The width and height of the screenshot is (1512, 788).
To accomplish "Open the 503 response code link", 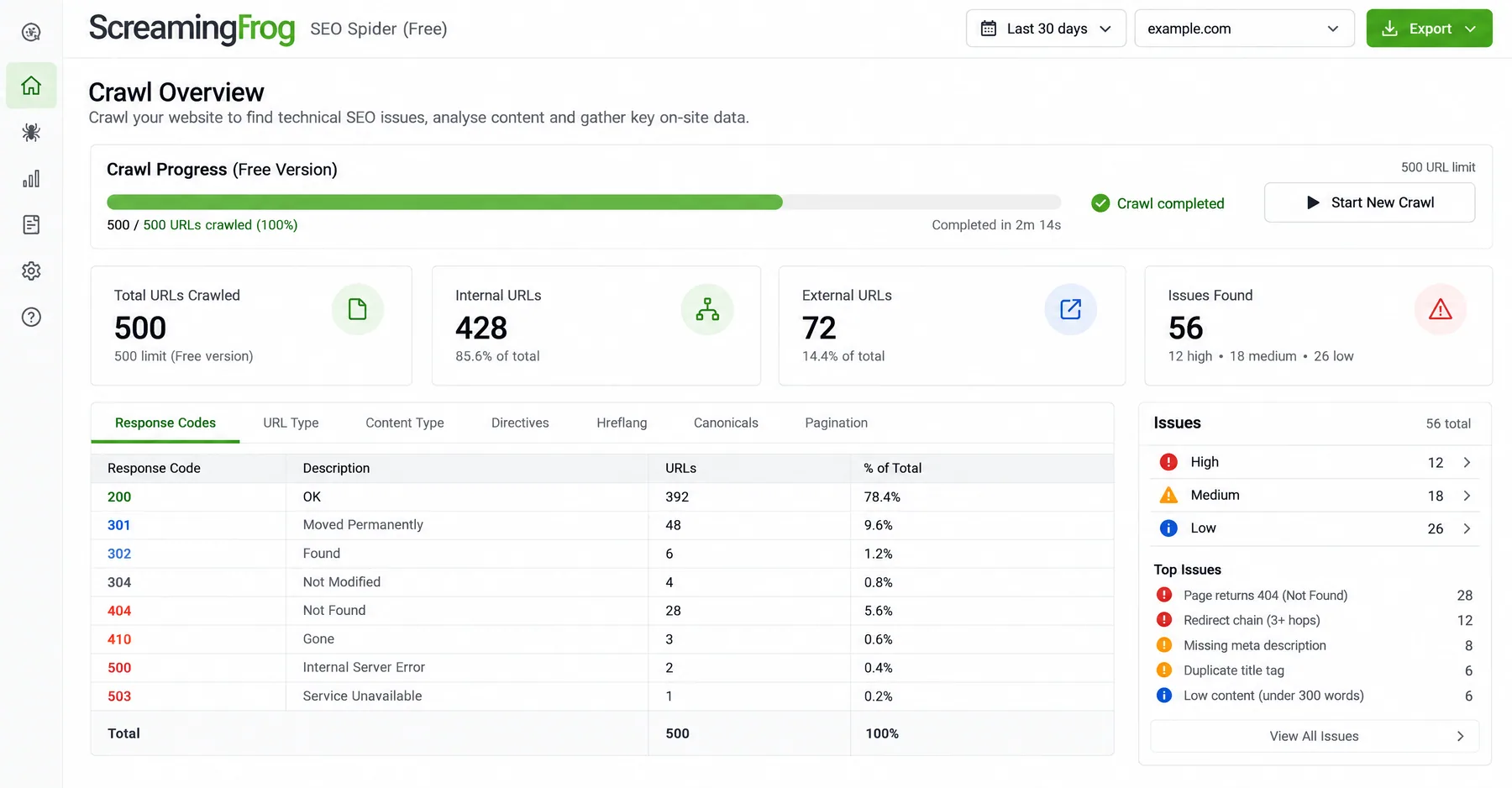I will click(119, 696).
